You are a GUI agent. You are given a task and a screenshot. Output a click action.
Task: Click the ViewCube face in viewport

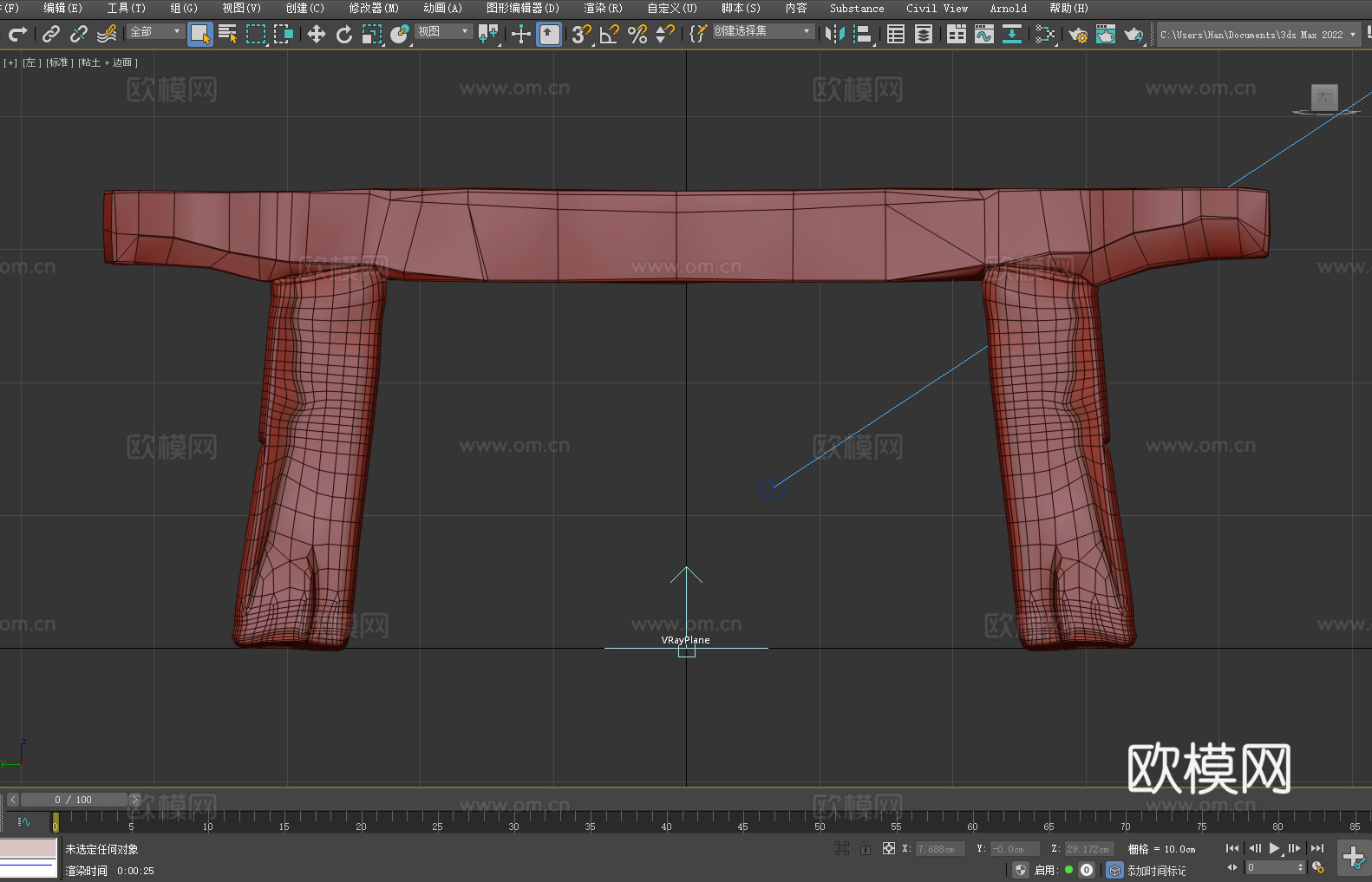[1324, 98]
